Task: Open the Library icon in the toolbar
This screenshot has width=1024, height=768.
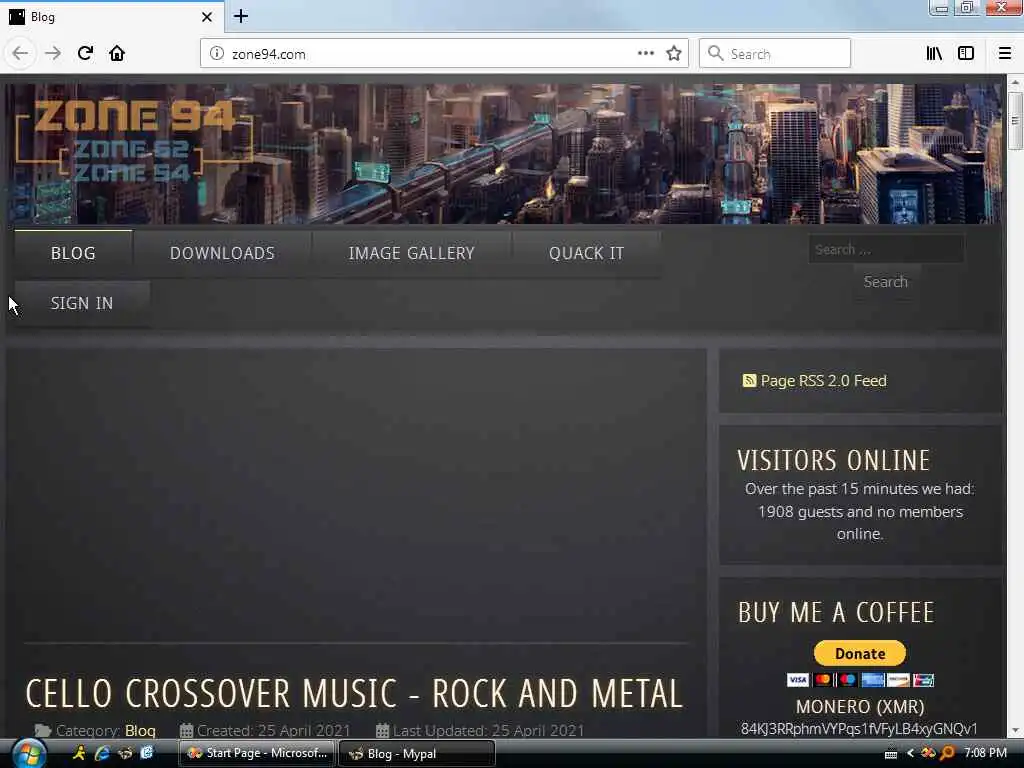Action: click(934, 54)
